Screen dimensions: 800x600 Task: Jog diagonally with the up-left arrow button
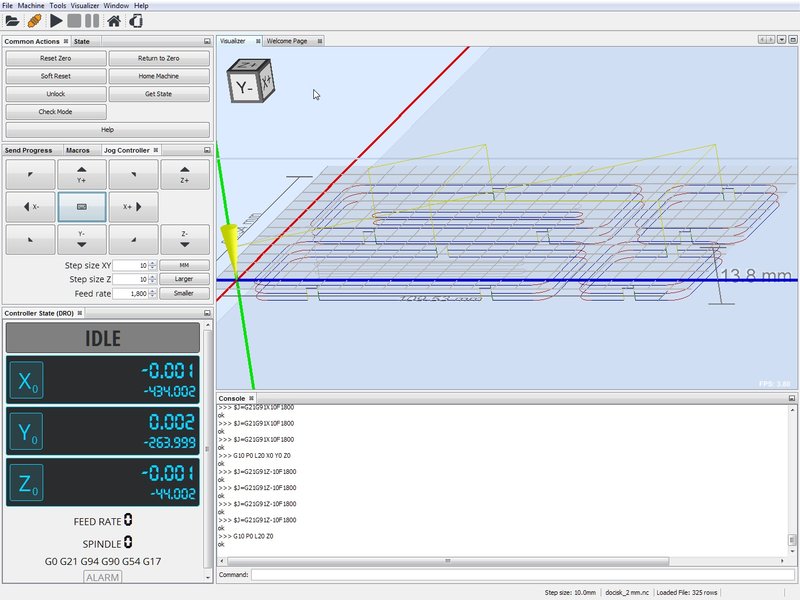coord(31,174)
